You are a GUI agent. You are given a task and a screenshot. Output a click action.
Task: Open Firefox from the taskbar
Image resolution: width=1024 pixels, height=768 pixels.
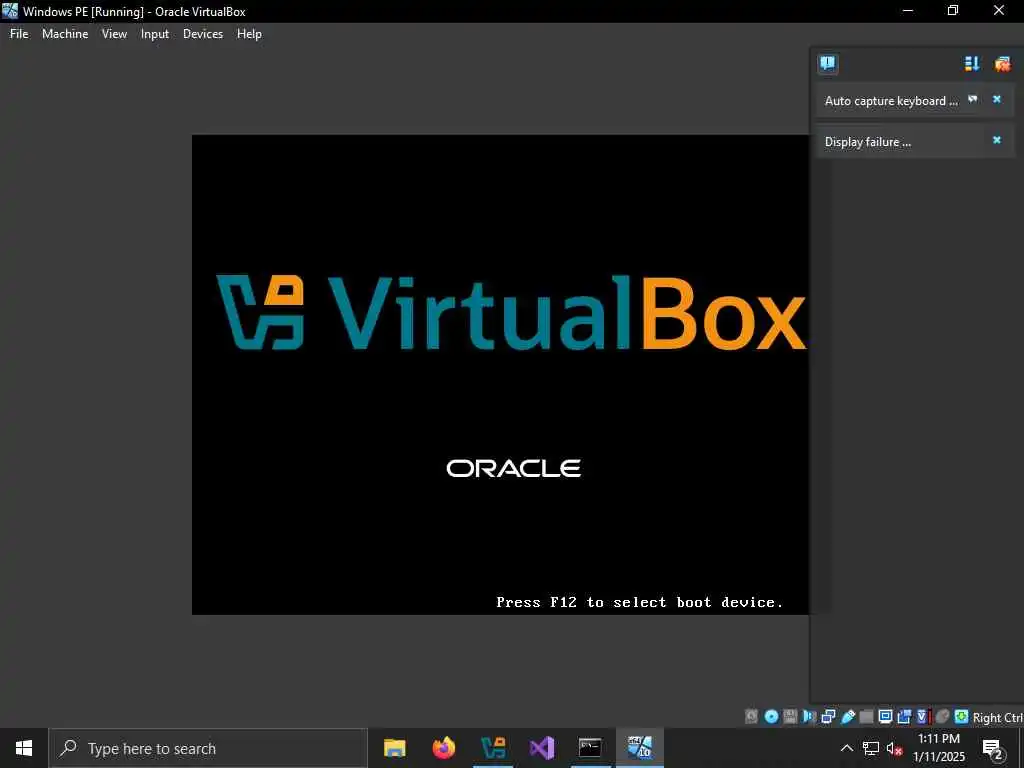click(443, 748)
